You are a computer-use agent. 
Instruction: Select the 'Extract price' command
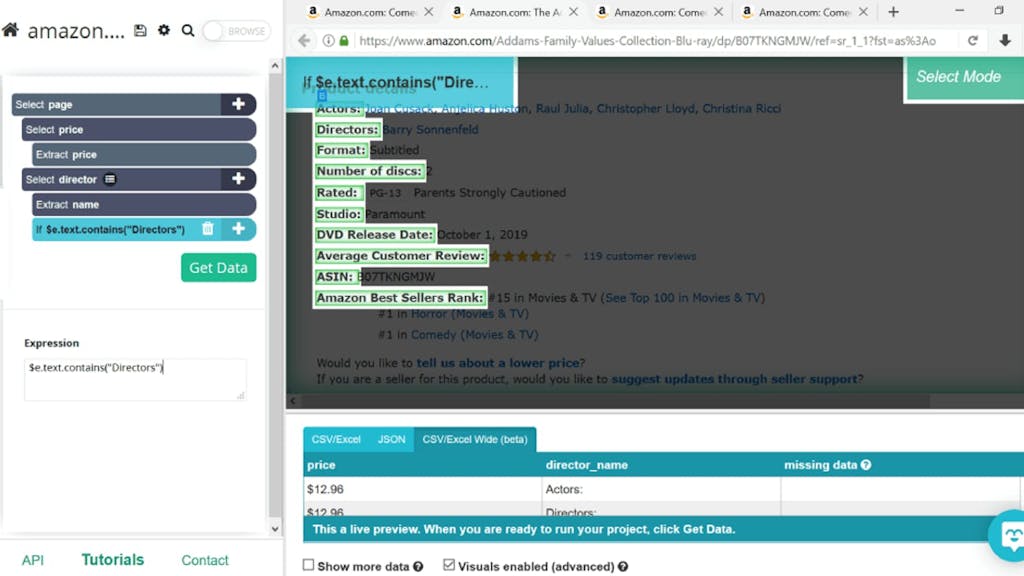144,154
